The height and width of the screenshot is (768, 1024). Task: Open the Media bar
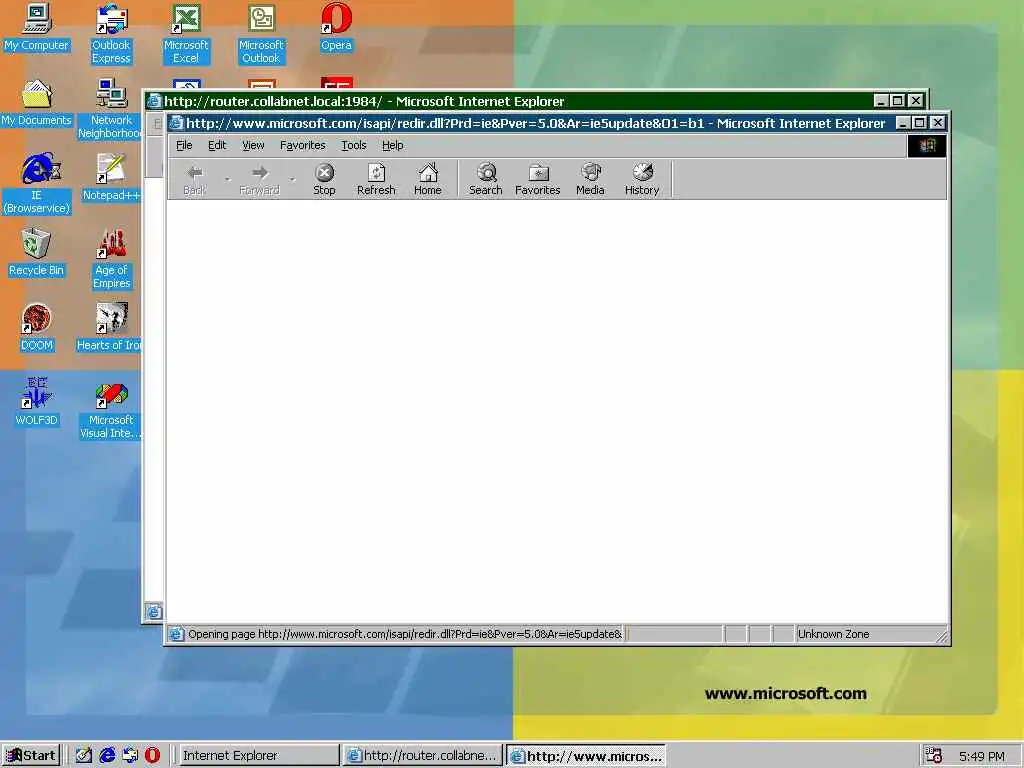click(590, 180)
